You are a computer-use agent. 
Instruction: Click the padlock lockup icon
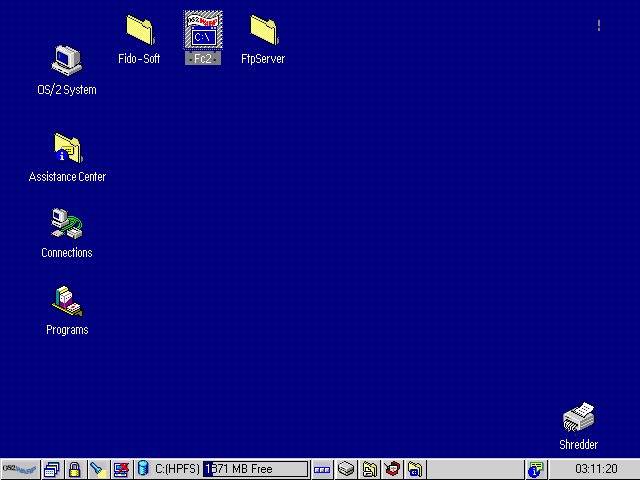75,469
